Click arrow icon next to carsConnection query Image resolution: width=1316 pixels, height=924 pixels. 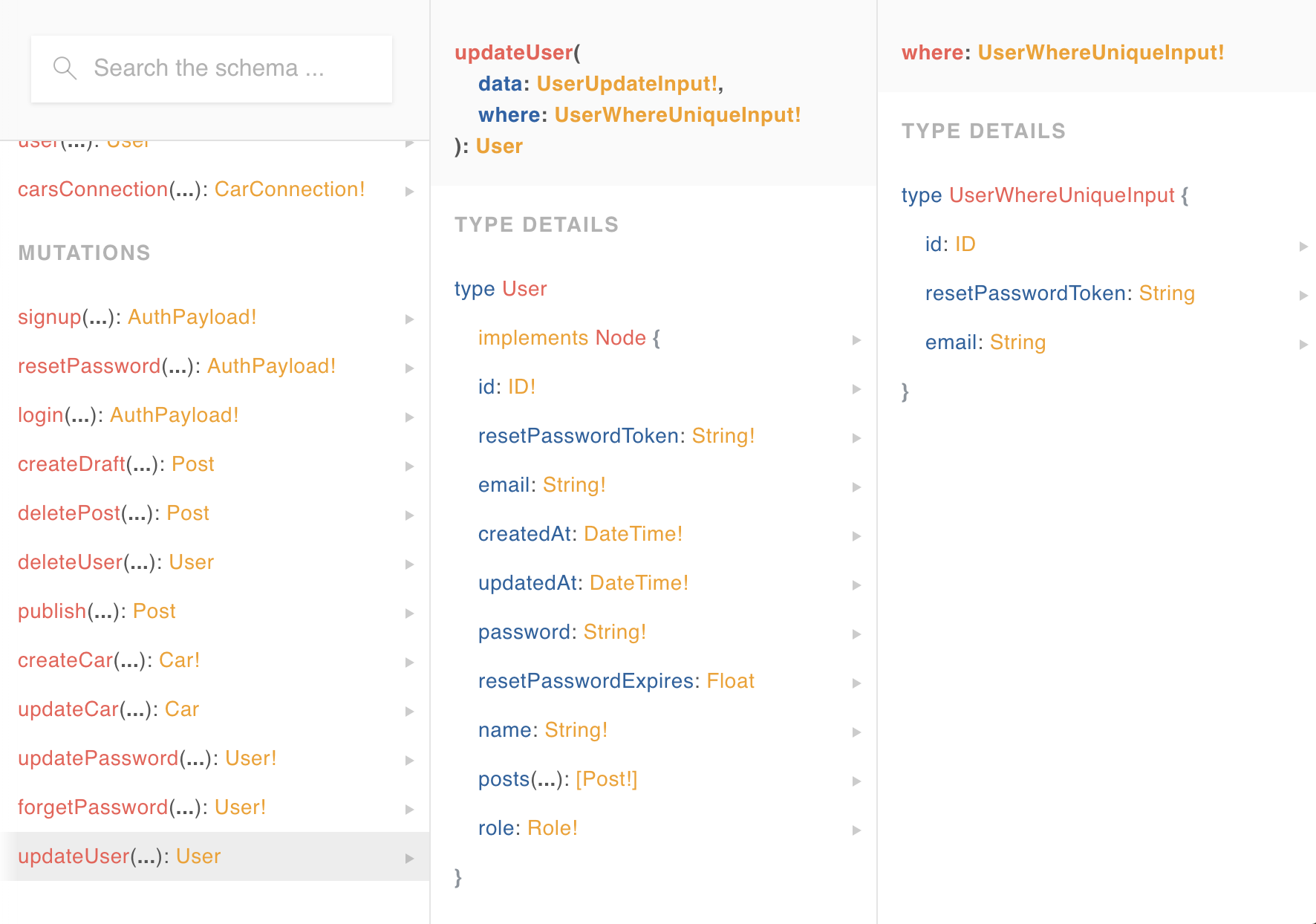pos(409,192)
